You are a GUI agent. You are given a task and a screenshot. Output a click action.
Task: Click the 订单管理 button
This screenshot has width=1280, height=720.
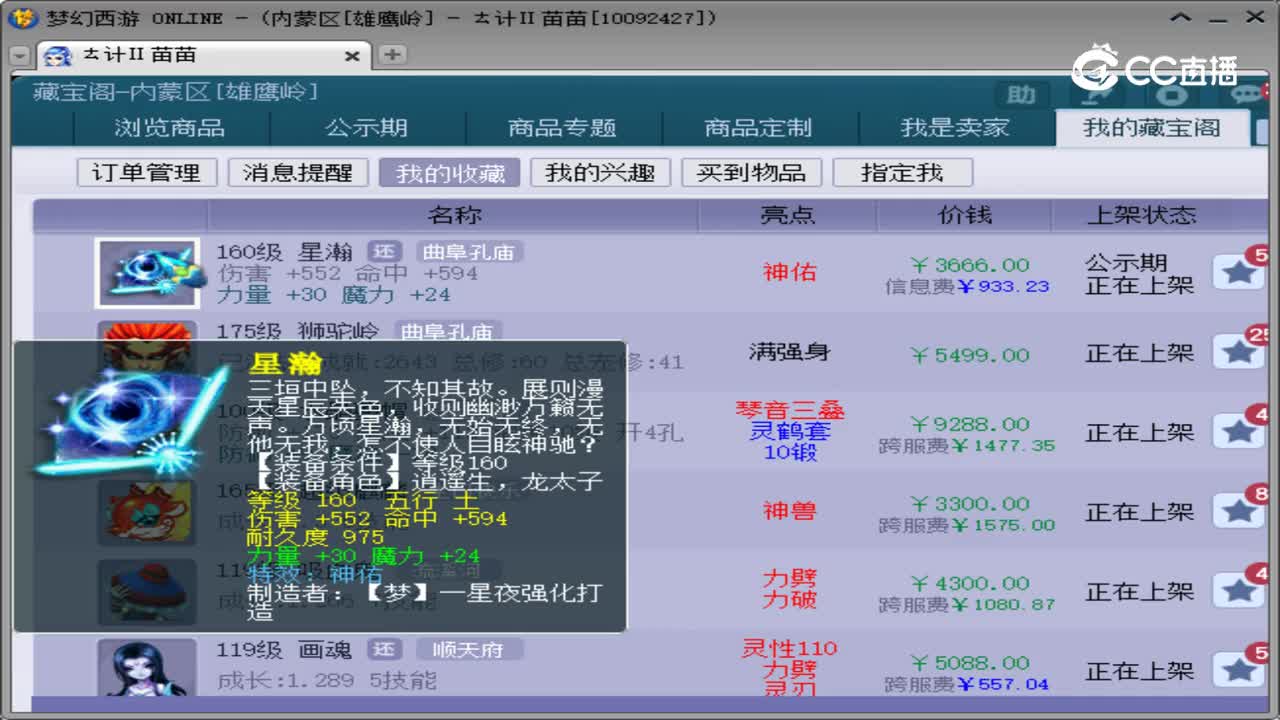coord(146,172)
